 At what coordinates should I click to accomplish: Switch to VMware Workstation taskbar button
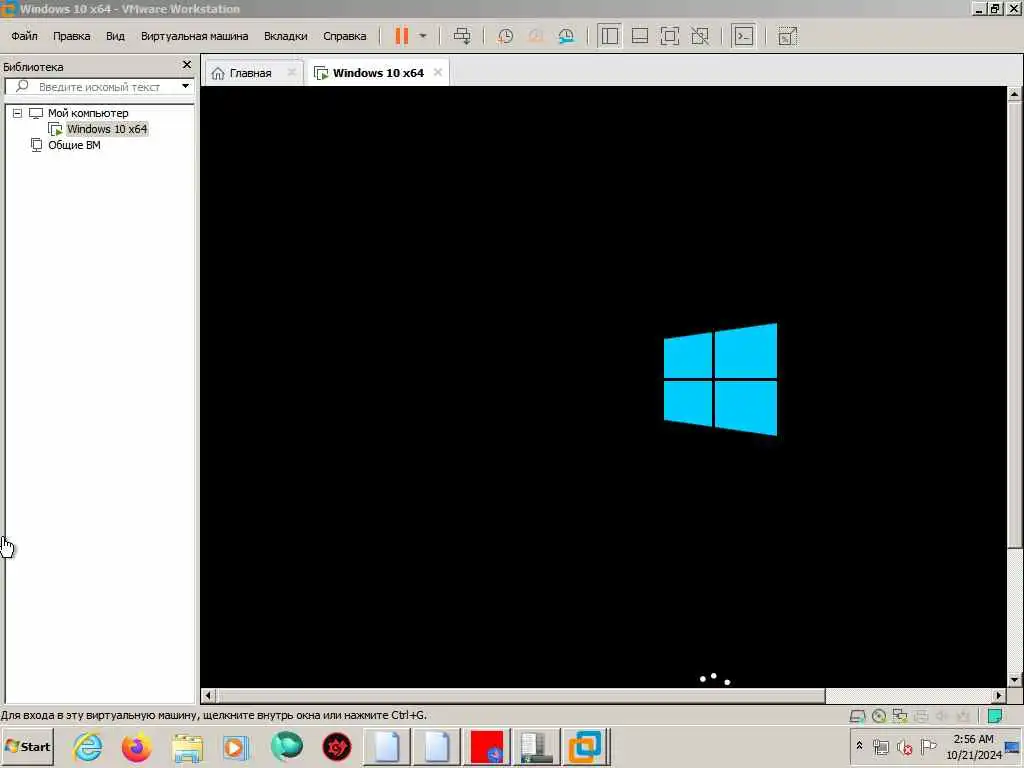coord(586,746)
